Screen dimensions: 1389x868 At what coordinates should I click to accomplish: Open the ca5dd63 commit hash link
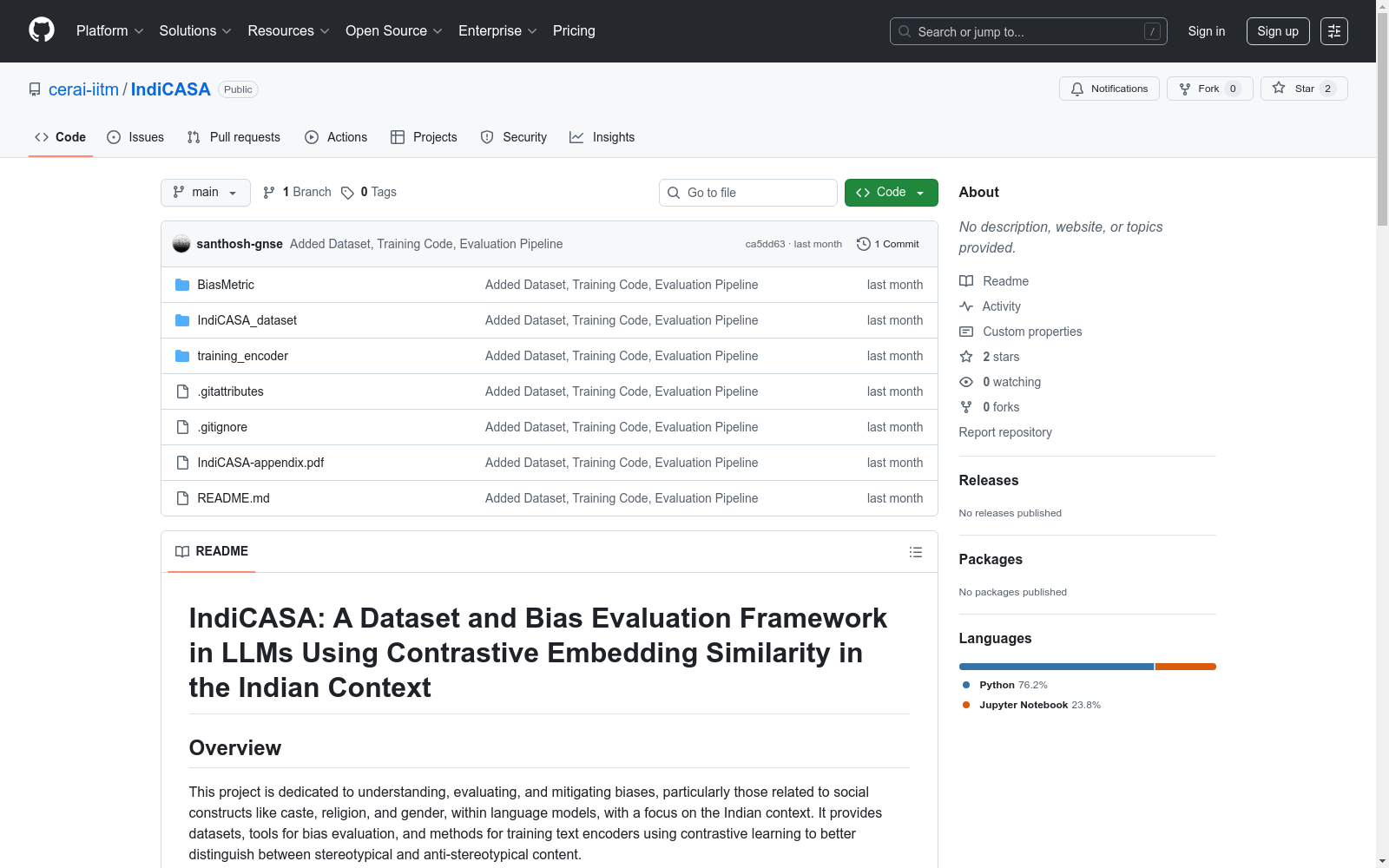click(765, 244)
